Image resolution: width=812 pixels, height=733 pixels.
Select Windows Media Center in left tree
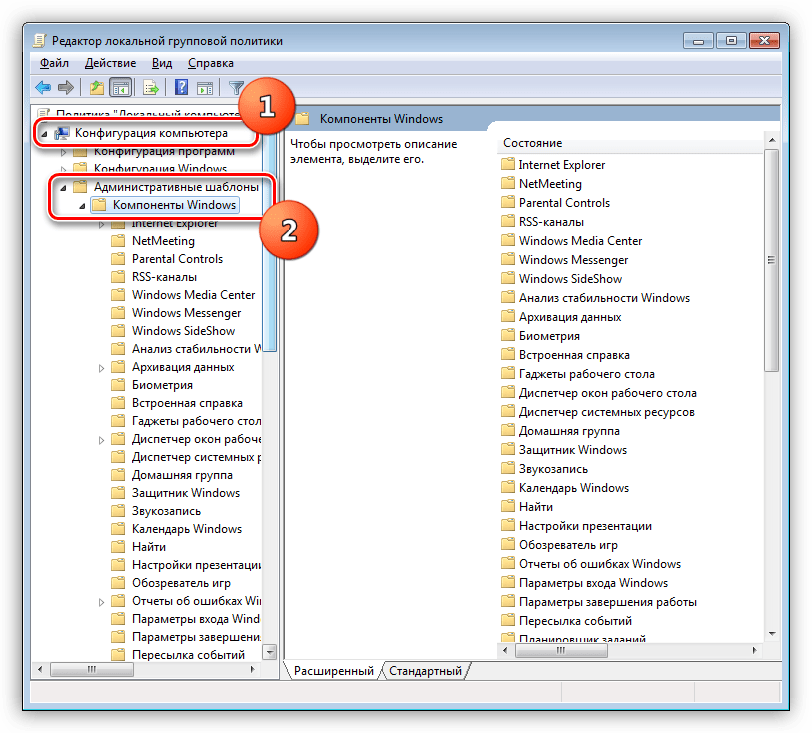[193, 295]
